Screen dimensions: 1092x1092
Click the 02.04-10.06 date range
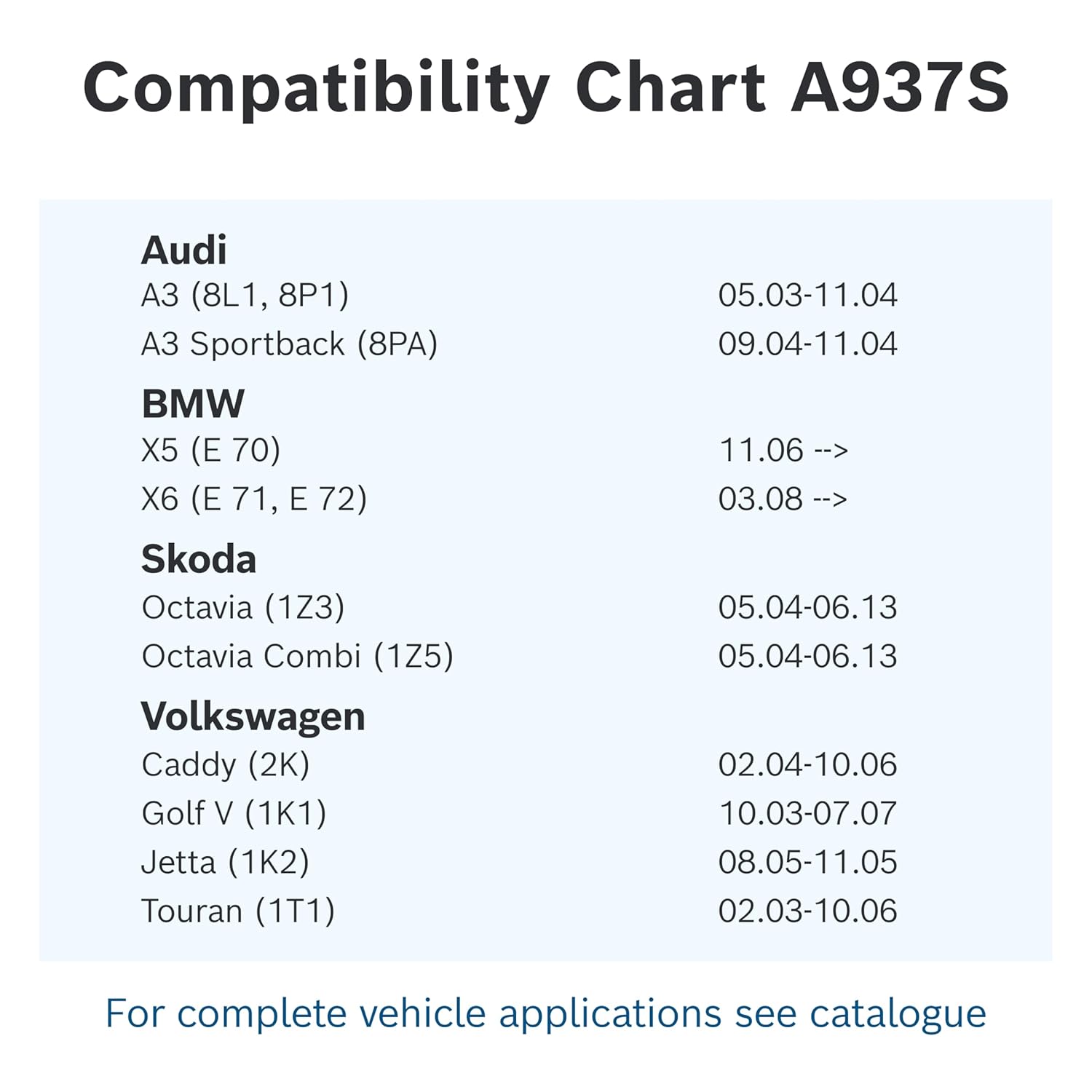coord(807,765)
